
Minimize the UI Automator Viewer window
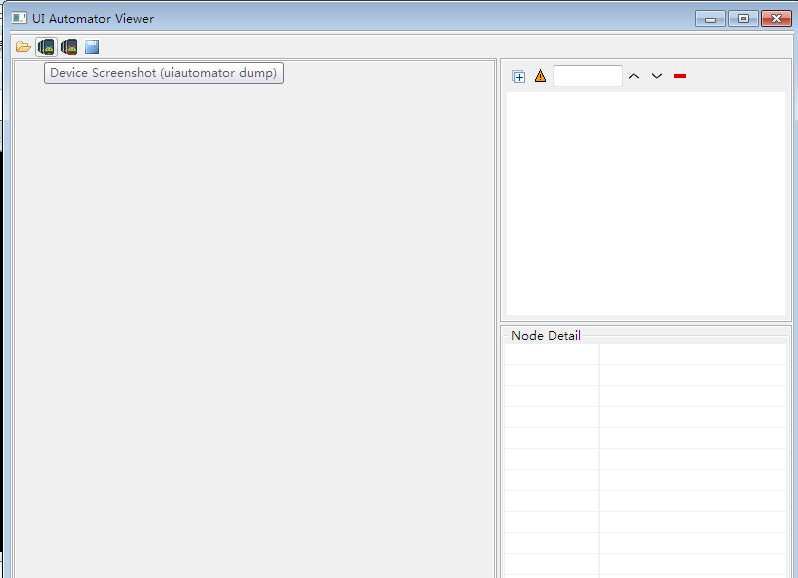(710, 19)
